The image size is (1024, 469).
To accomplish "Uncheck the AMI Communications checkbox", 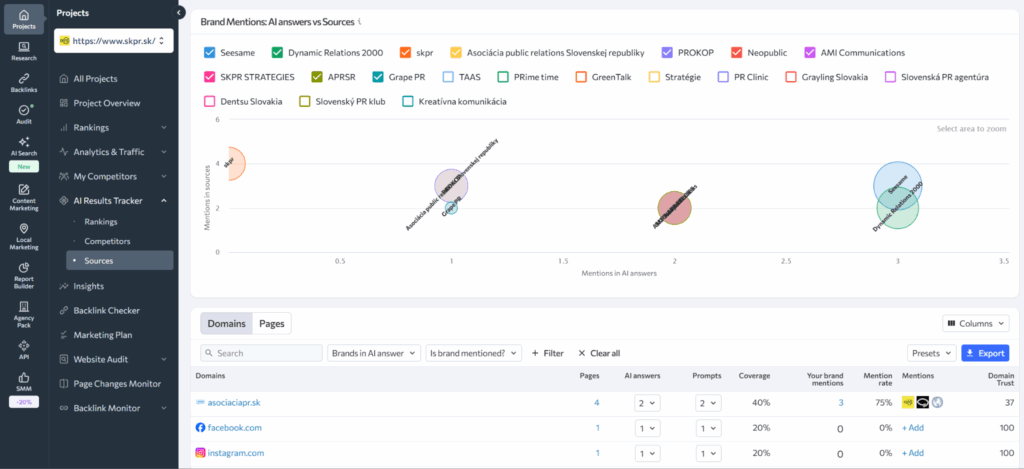I will coord(810,53).
